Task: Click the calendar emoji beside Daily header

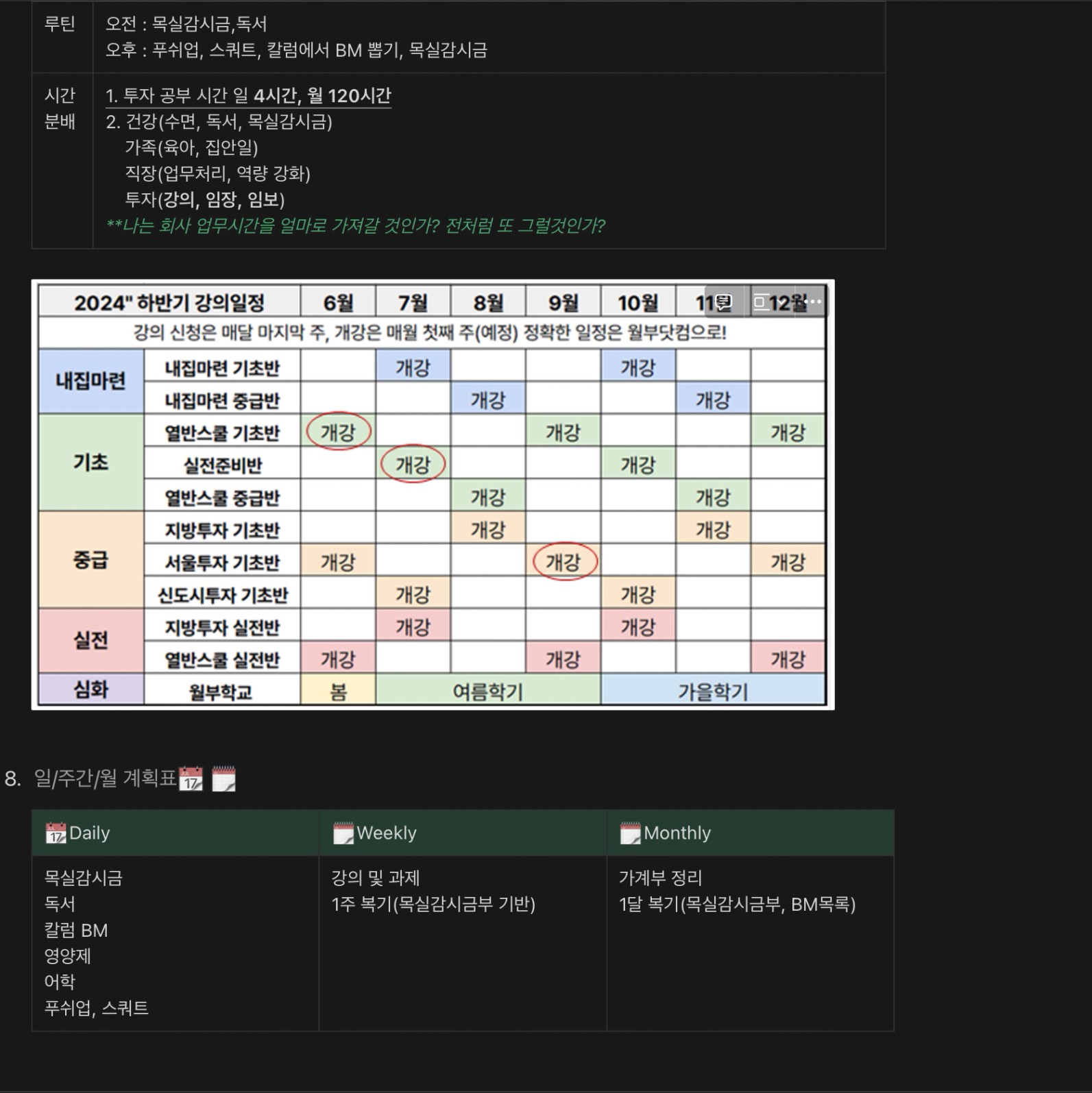Action: 56,833
